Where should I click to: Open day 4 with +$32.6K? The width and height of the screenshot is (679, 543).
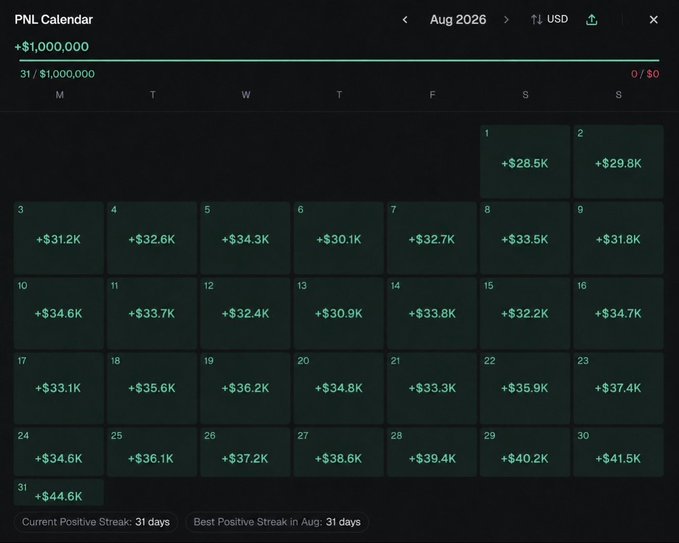152,238
